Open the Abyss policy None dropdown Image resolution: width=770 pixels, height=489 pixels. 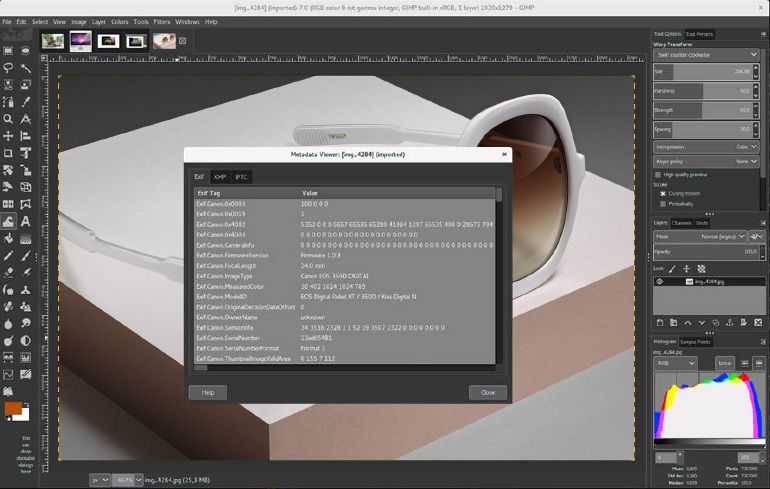(707, 161)
